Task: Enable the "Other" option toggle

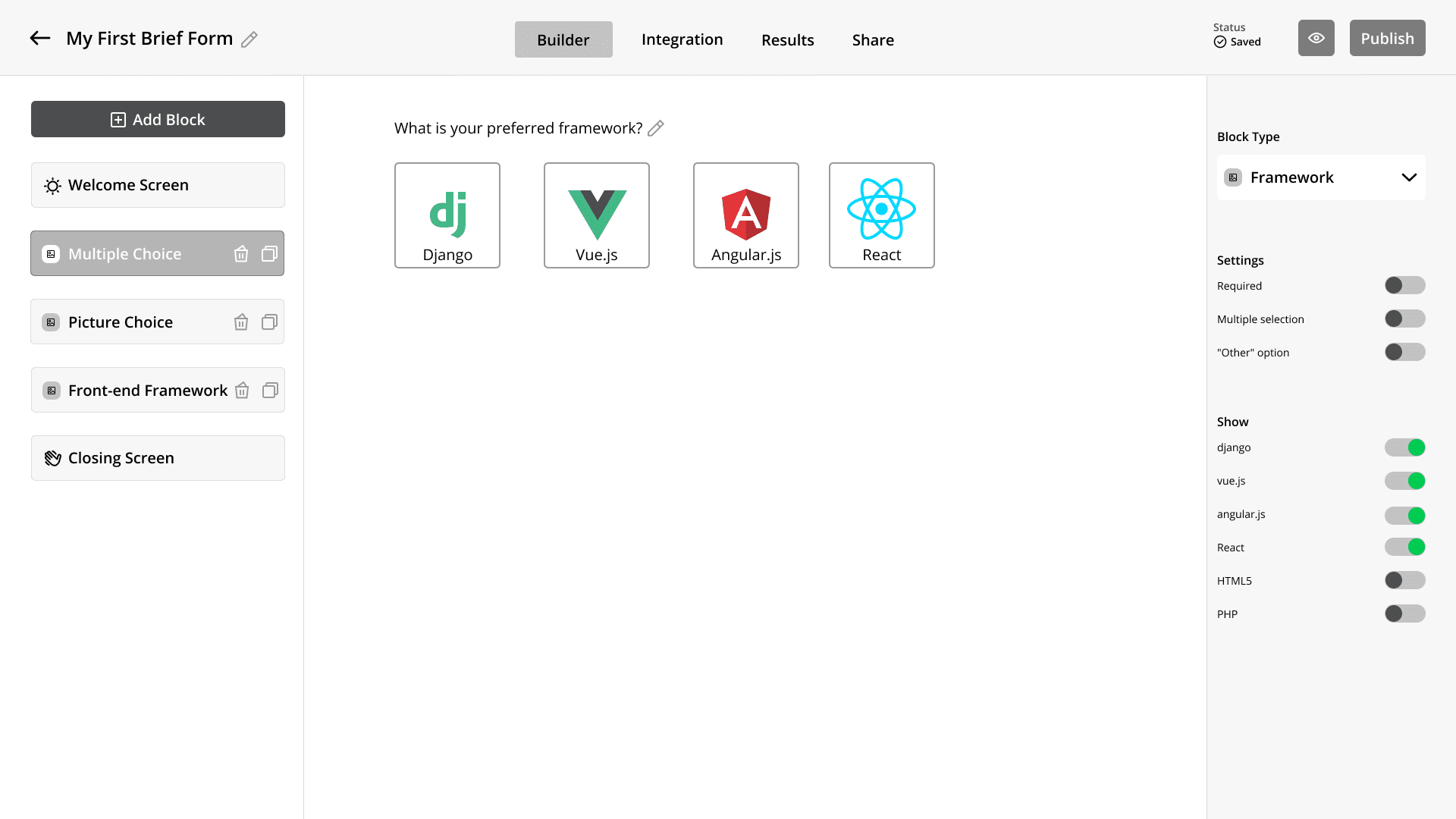Action: pyautogui.click(x=1404, y=352)
